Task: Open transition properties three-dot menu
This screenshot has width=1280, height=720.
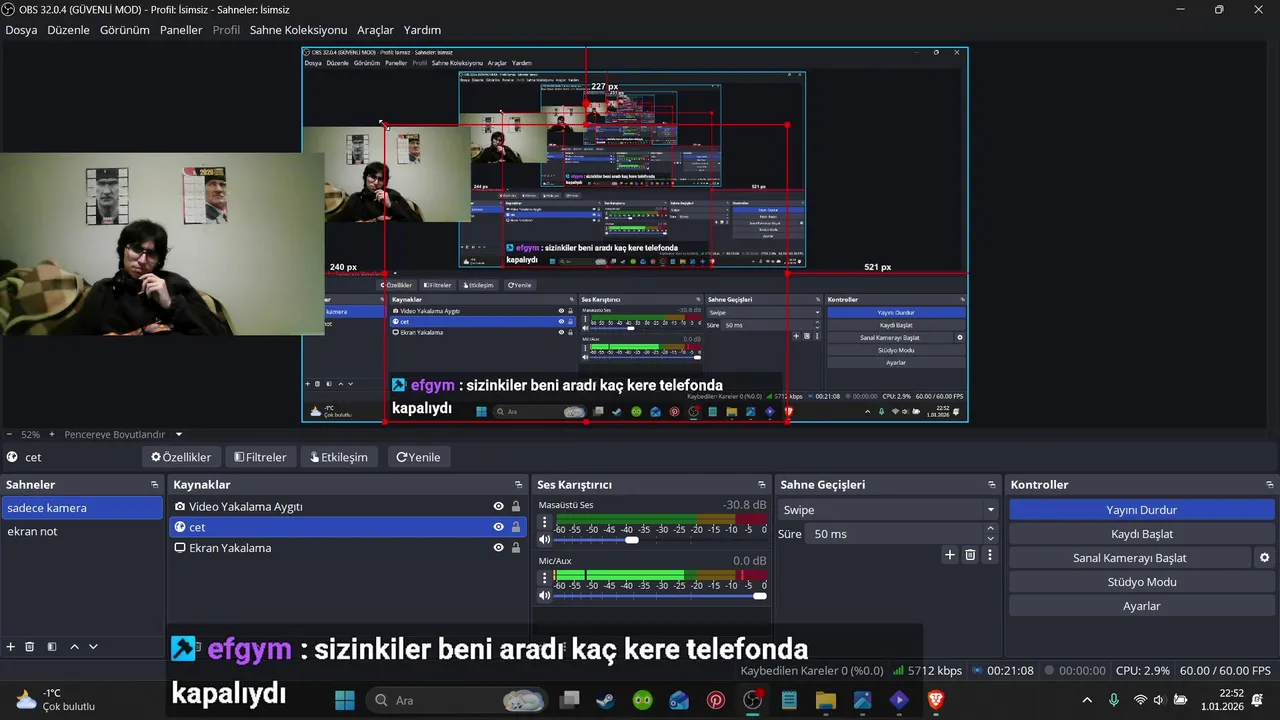Action: click(x=990, y=555)
